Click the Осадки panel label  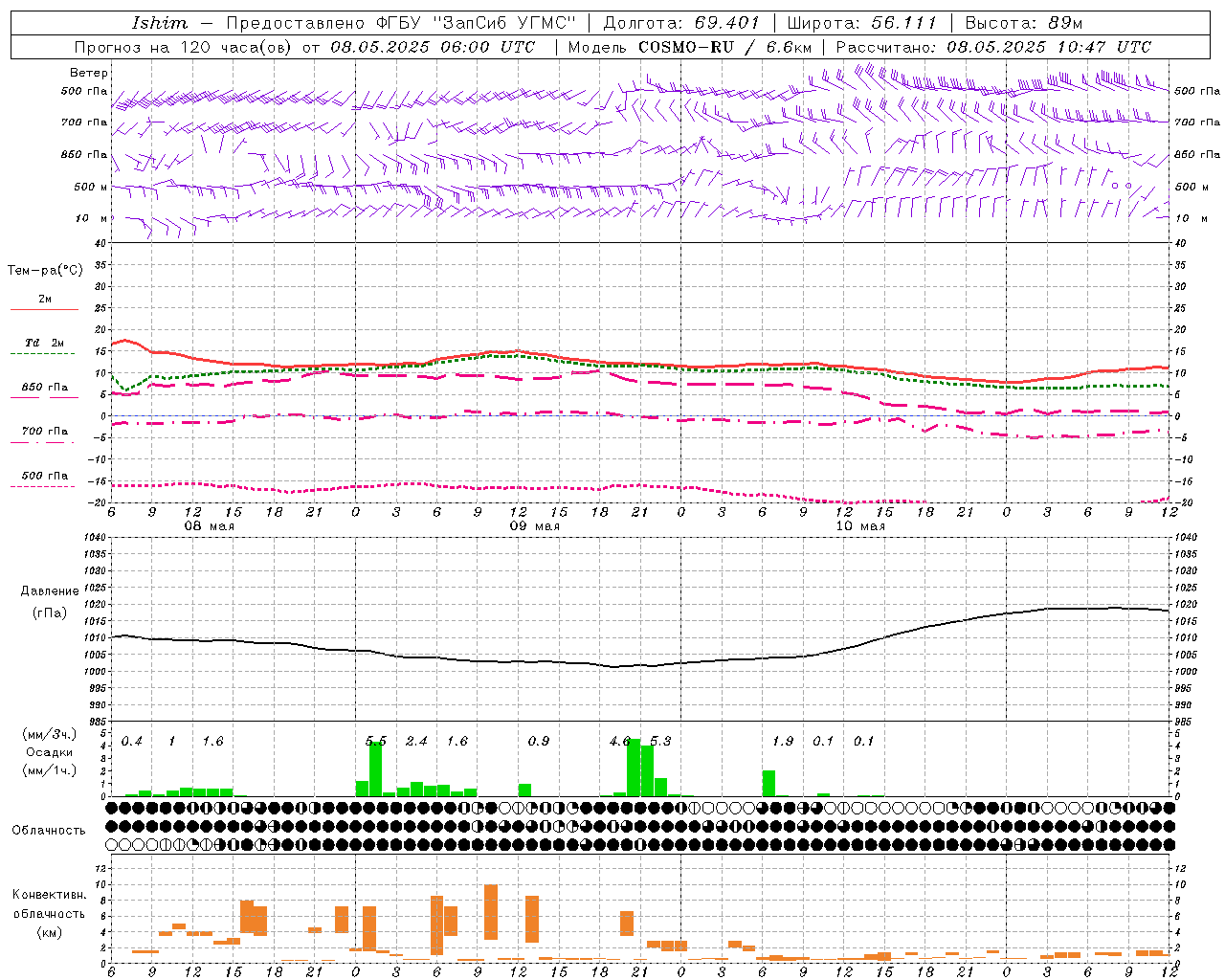click(x=50, y=752)
